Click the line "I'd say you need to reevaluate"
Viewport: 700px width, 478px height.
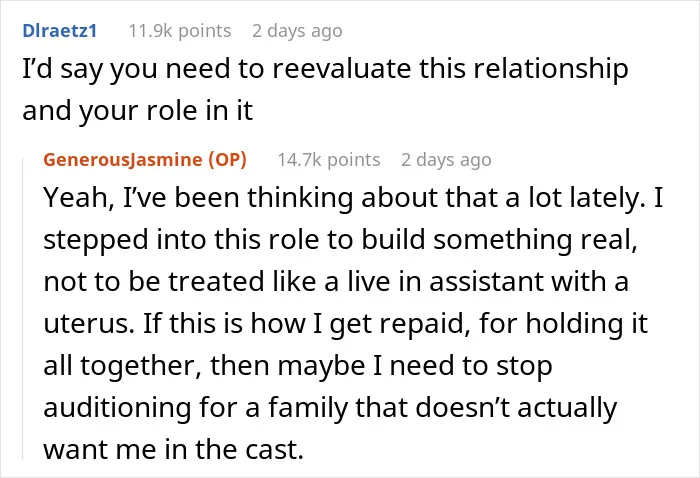(325, 69)
